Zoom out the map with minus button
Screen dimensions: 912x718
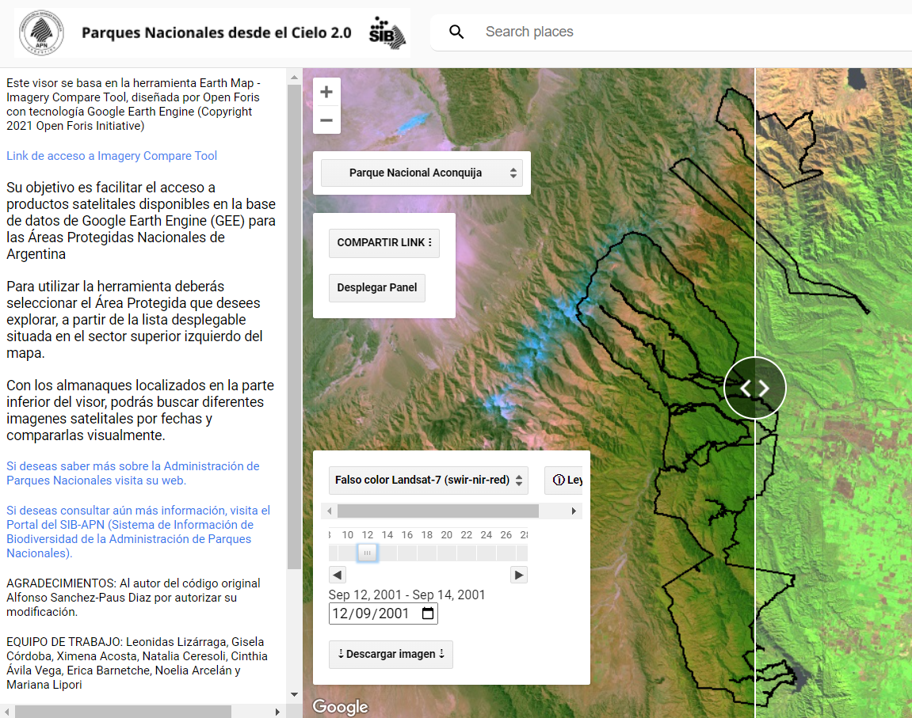pyautogui.click(x=326, y=121)
